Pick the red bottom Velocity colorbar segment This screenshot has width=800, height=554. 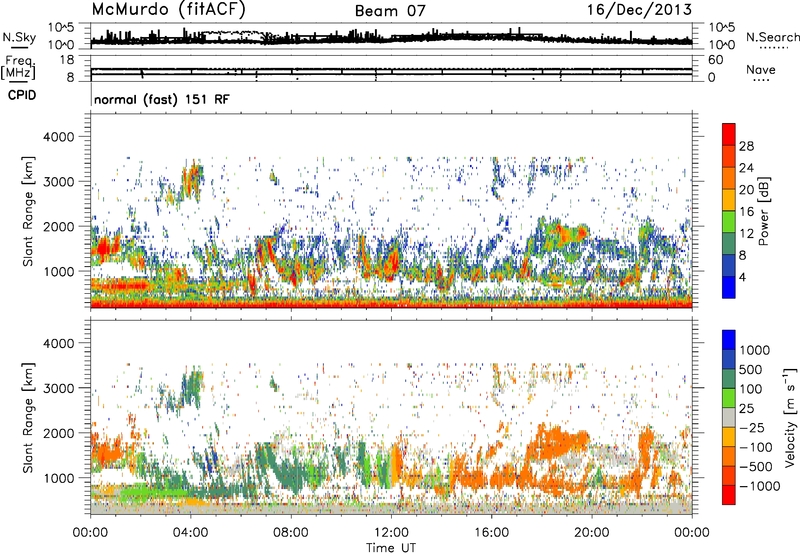tap(729, 495)
